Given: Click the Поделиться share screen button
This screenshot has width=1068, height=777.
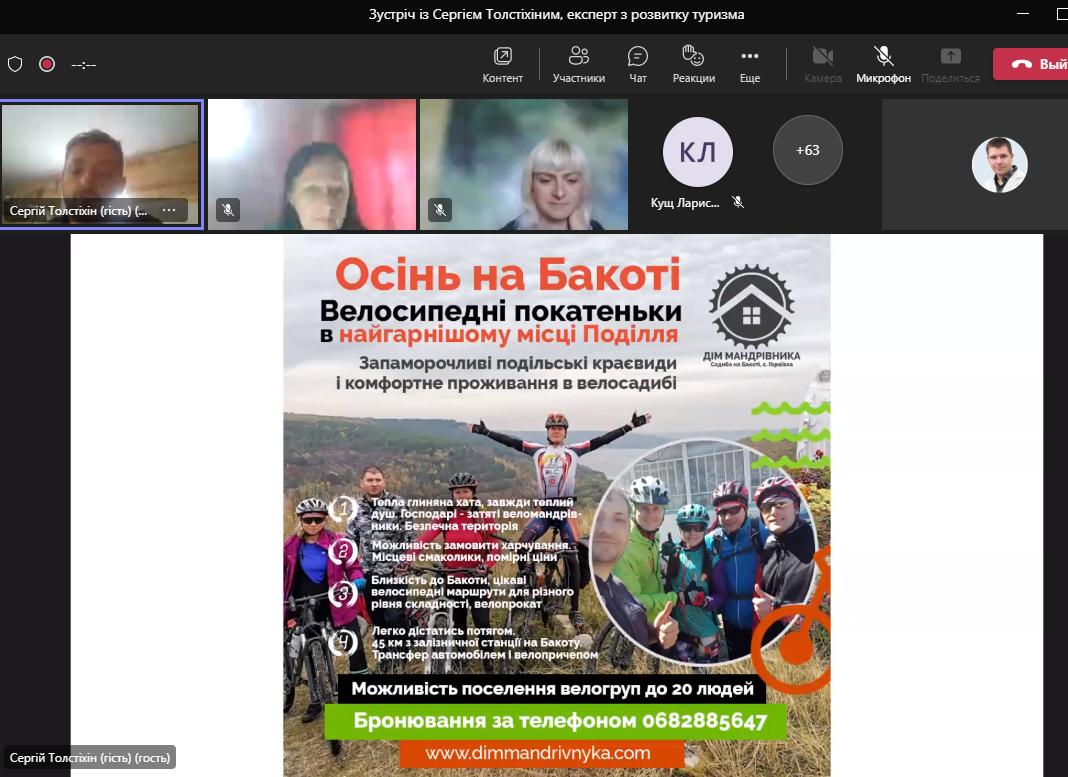Looking at the screenshot, I should pyautogui.click(x=950, y=64).
